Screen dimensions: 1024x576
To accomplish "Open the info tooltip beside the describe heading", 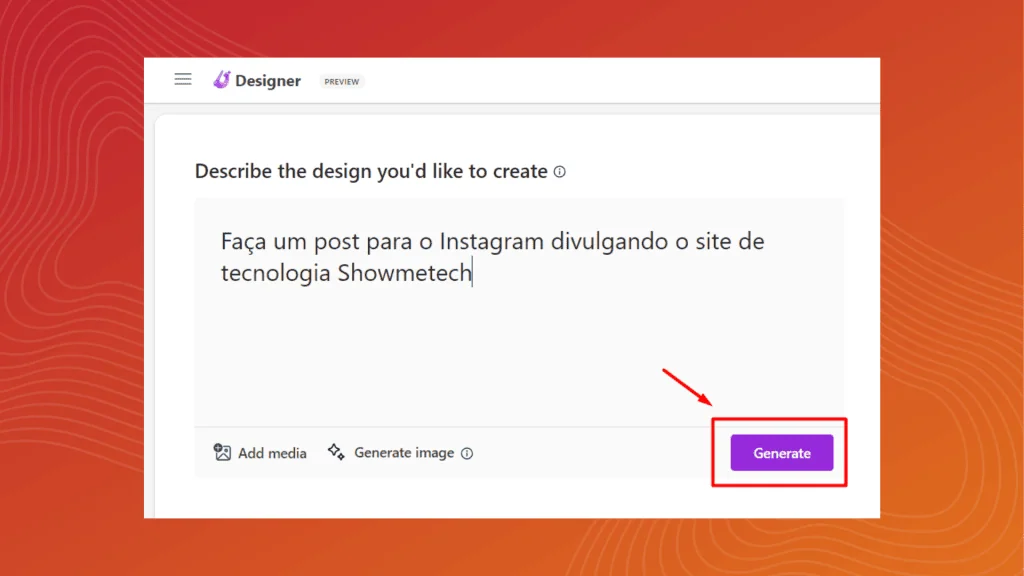I will (559, 171).
